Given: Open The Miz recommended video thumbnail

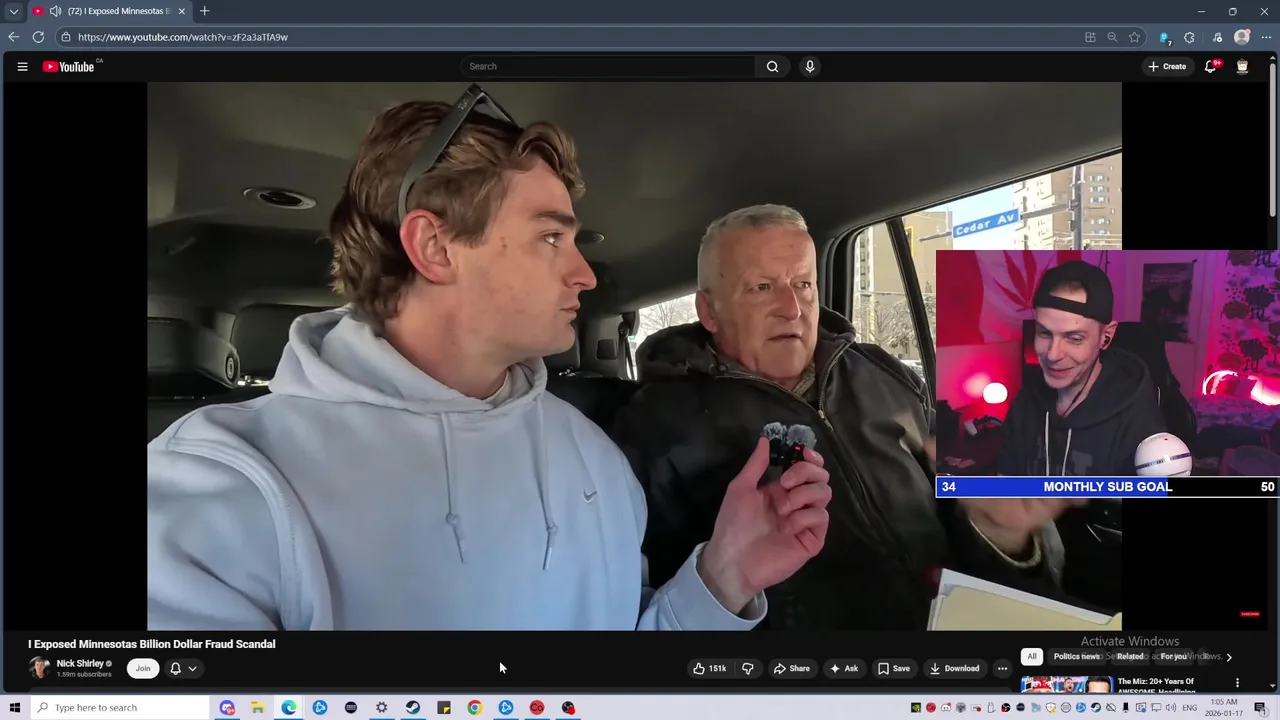Looking at the screenshot, I should [x=1067, y=685].
